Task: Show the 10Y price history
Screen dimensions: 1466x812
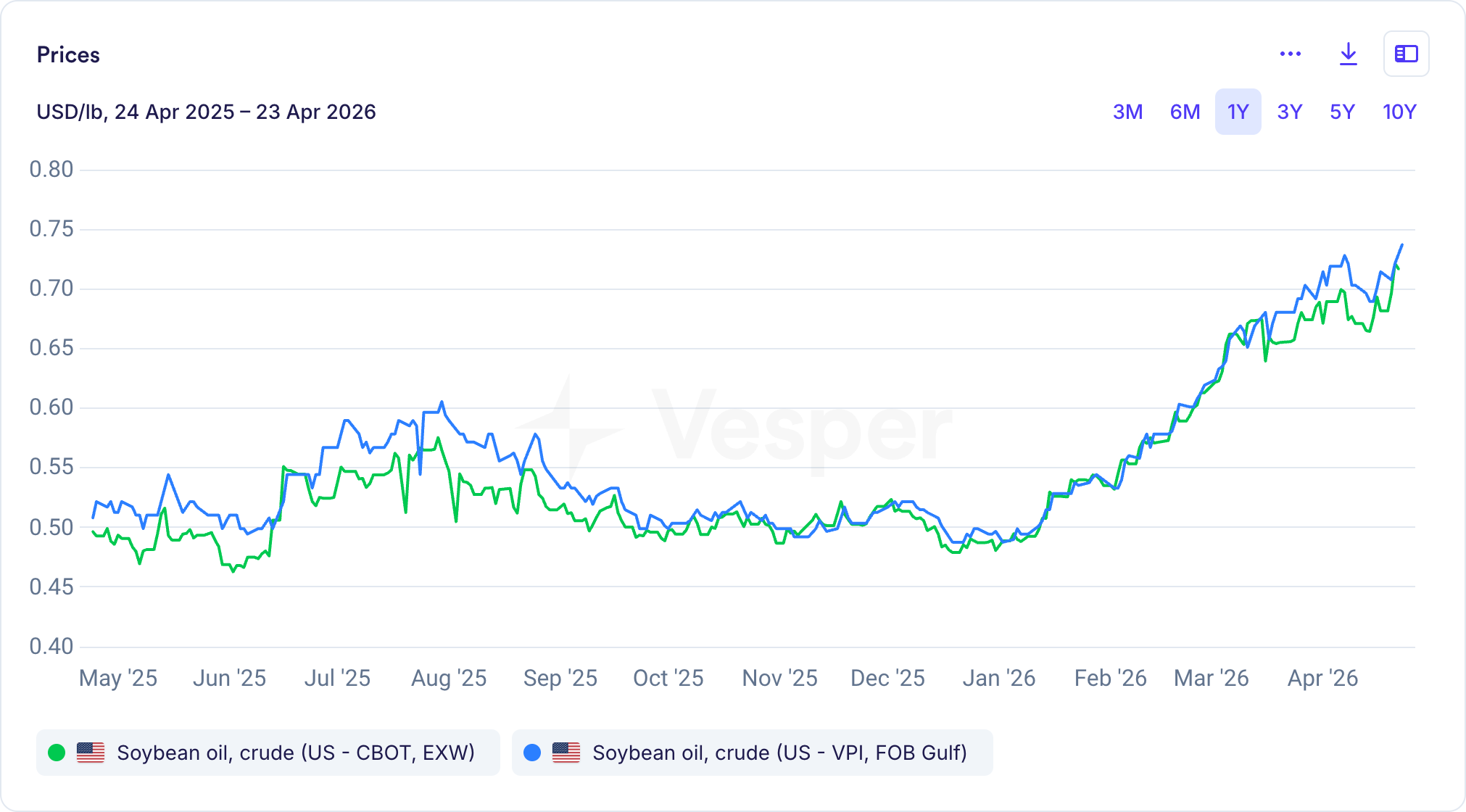Action: [x=1399, y=112]
